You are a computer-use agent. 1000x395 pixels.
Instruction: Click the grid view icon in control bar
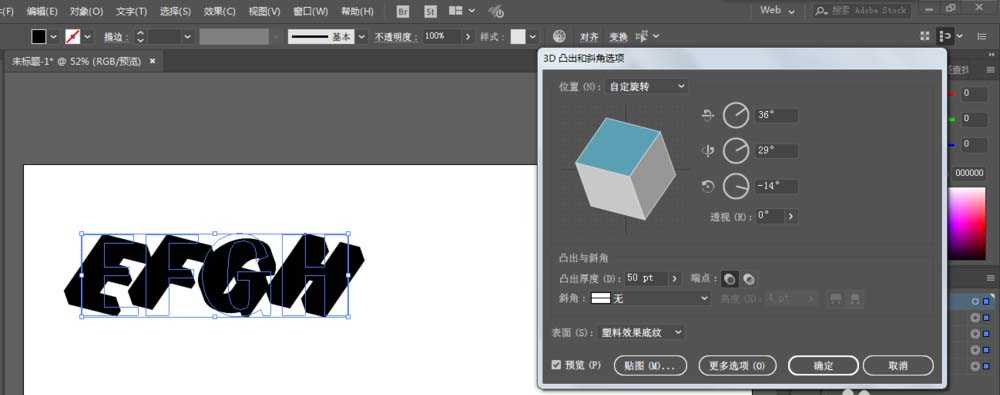(925, 36)
